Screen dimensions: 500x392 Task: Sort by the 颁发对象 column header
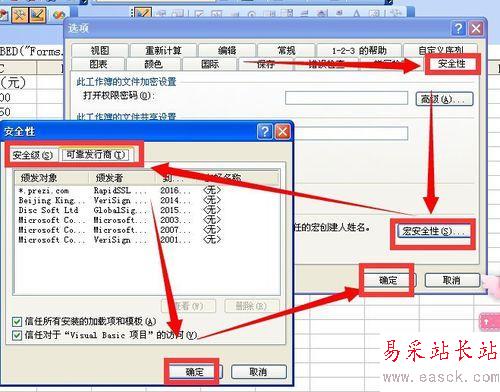click(52, 178)
